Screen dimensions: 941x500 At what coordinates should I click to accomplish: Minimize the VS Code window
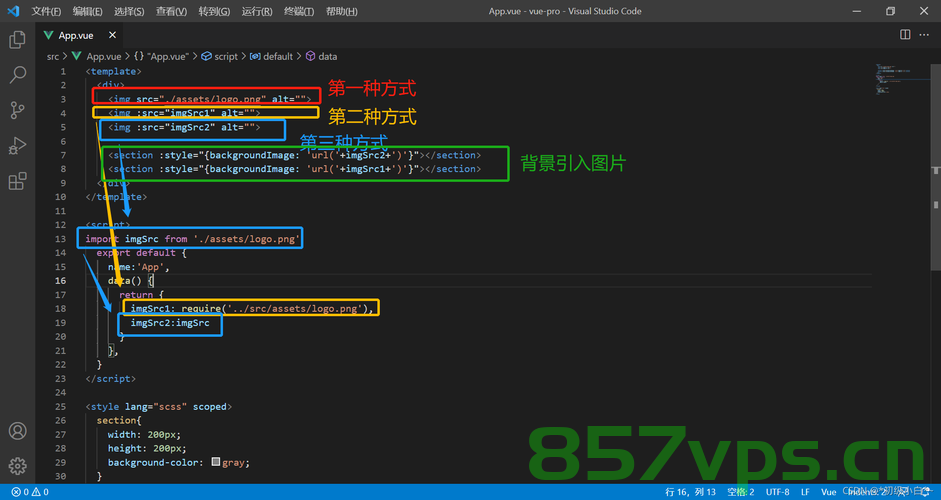pos(858,11)
